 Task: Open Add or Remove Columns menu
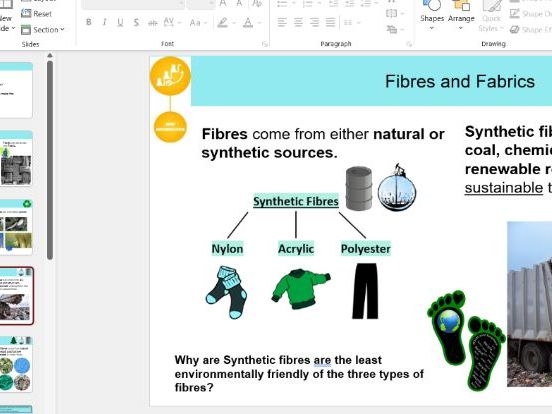click(351, 23)
